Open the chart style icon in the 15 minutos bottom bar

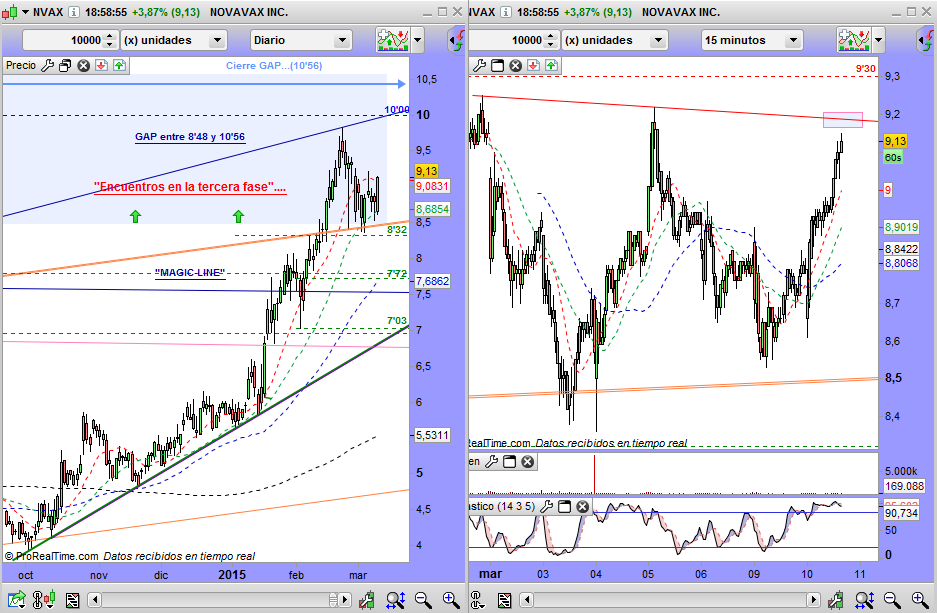click(476, 599)
